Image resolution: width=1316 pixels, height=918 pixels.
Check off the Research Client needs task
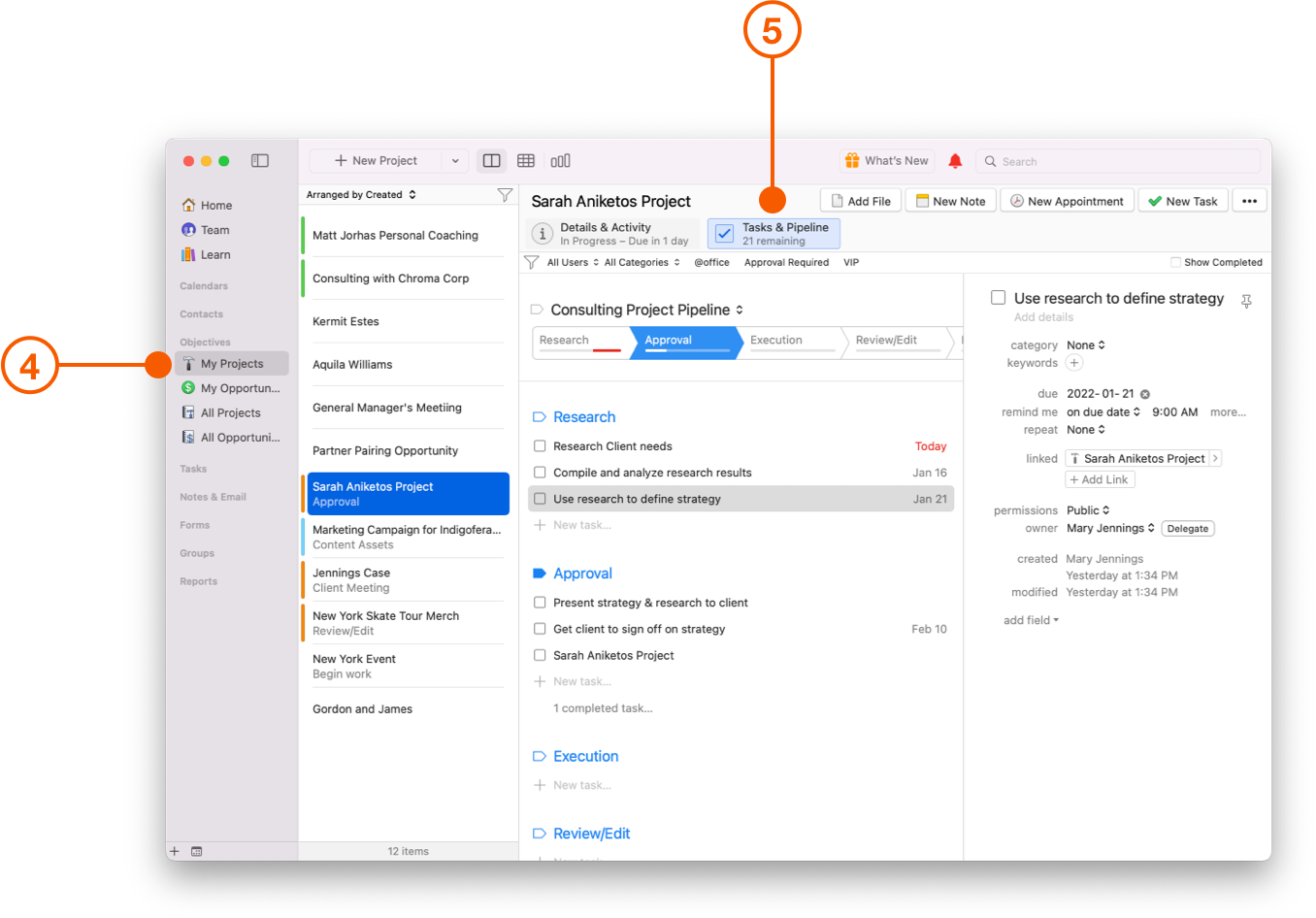point(540,446)
